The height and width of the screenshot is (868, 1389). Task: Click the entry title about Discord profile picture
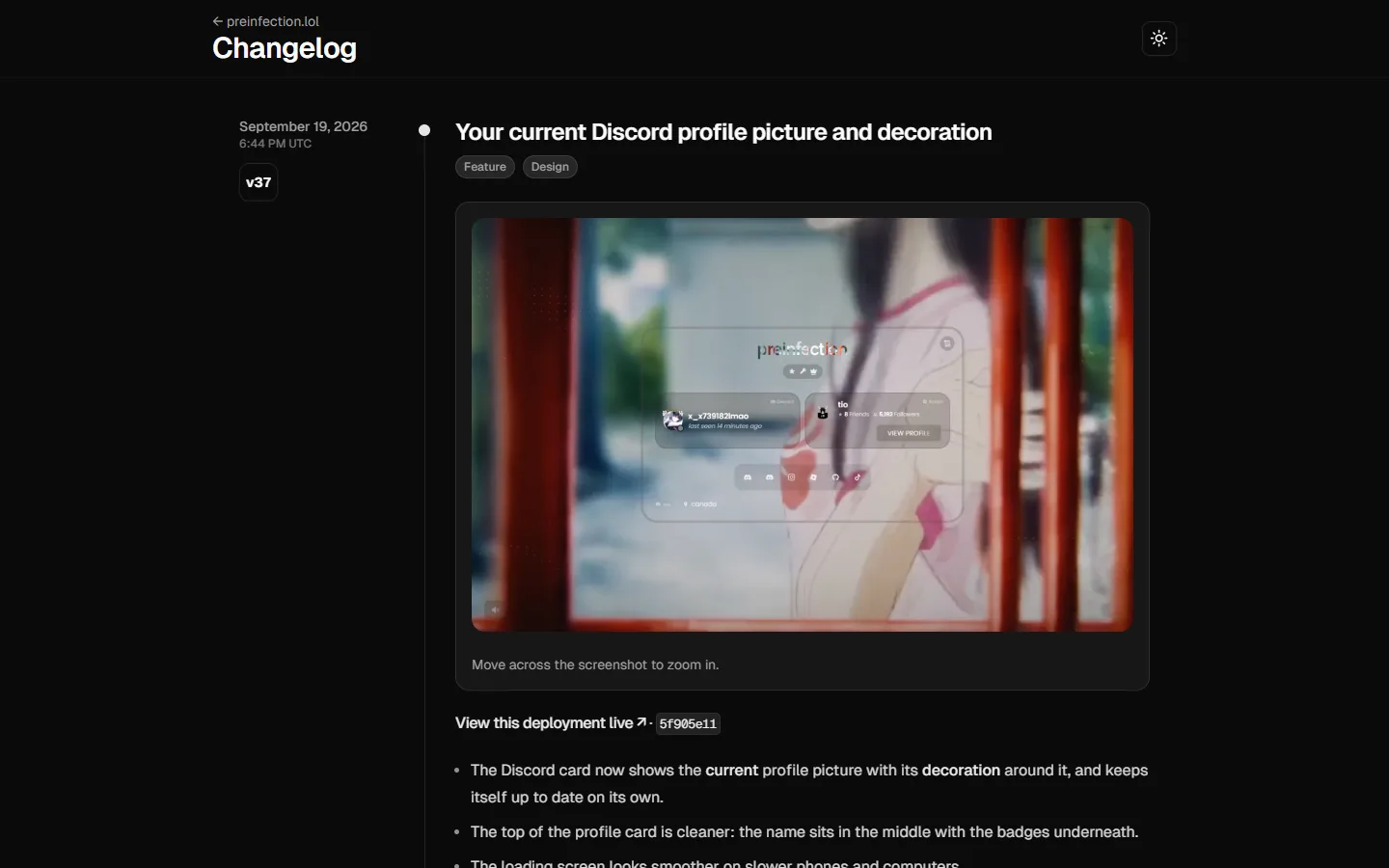pyautogui.click(x=723, y=132)
